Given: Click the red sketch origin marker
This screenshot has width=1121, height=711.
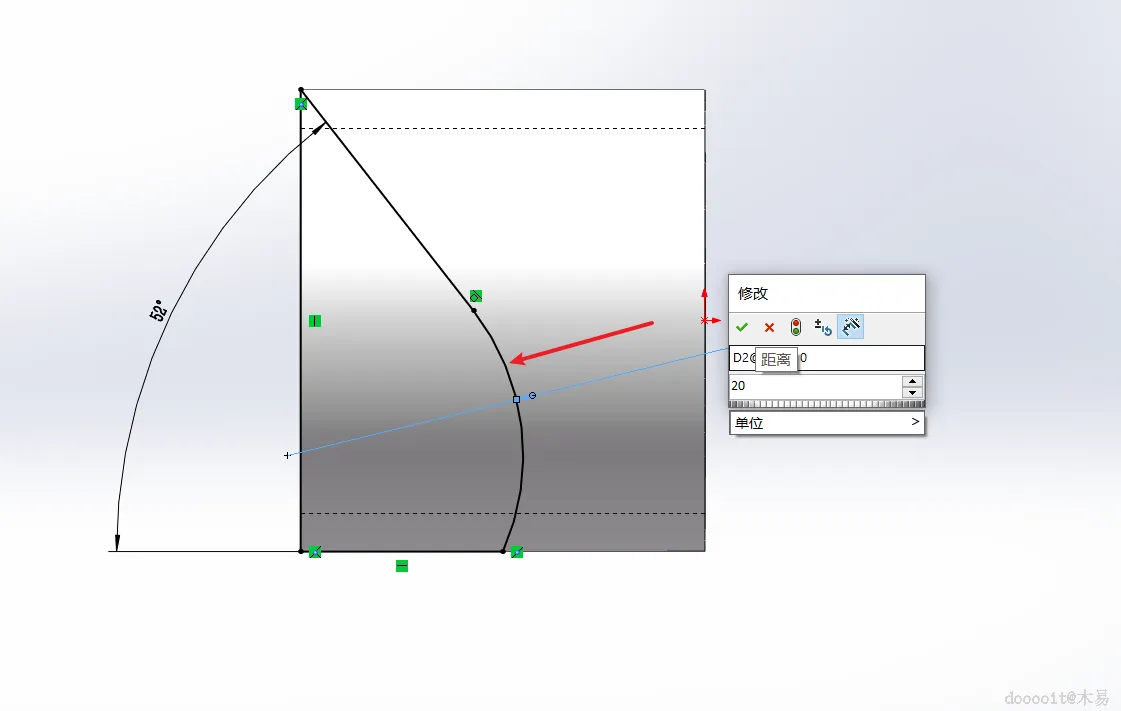Looking at the screenshot, I should coord(705,320).
